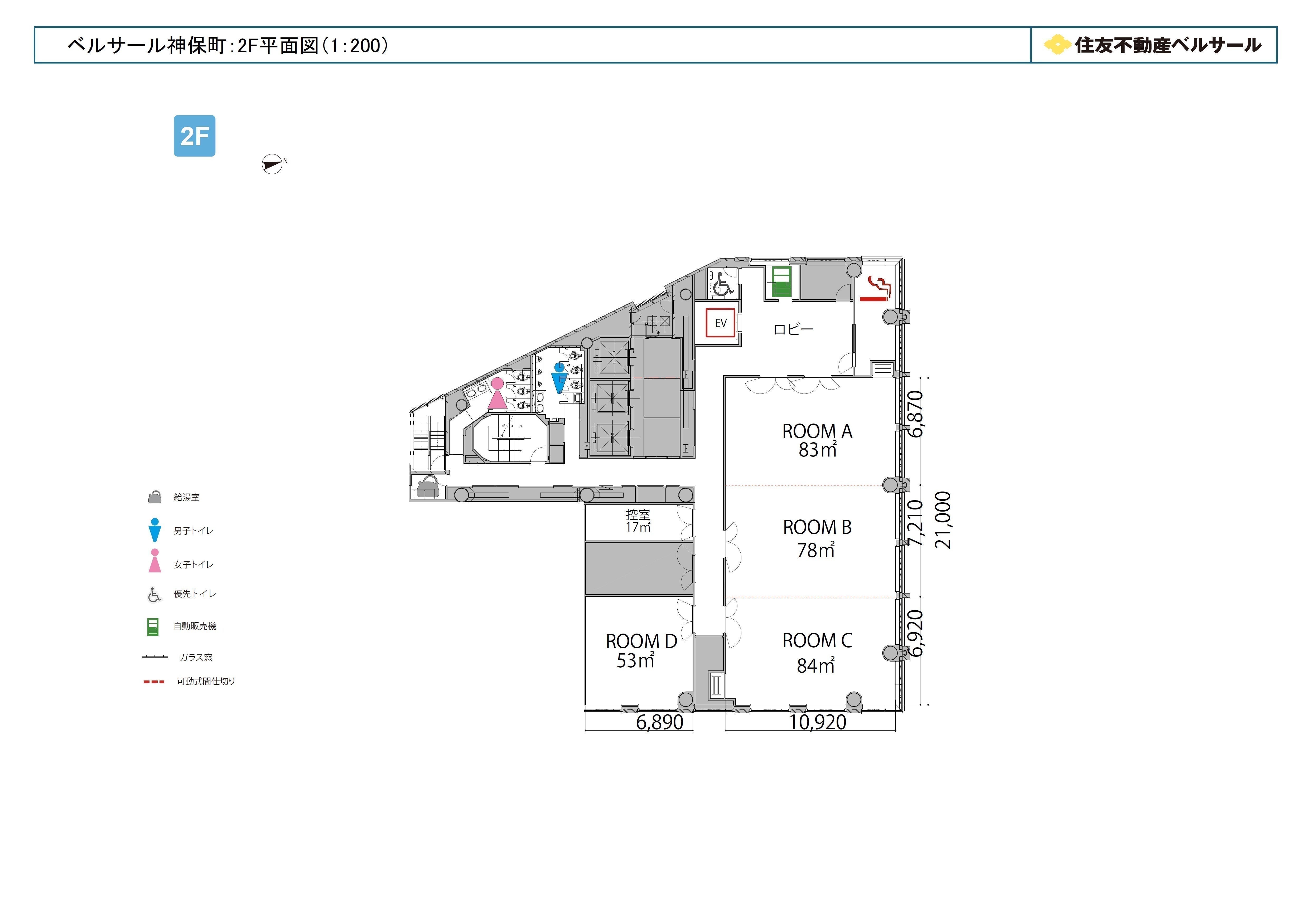Click the blue 2F floor badge
This screenshot has height=924, width=1308.
(x=194, y=136)
